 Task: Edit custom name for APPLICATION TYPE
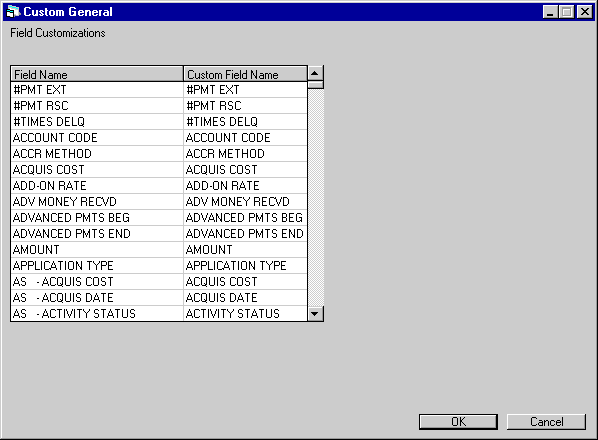pos(245,266)
